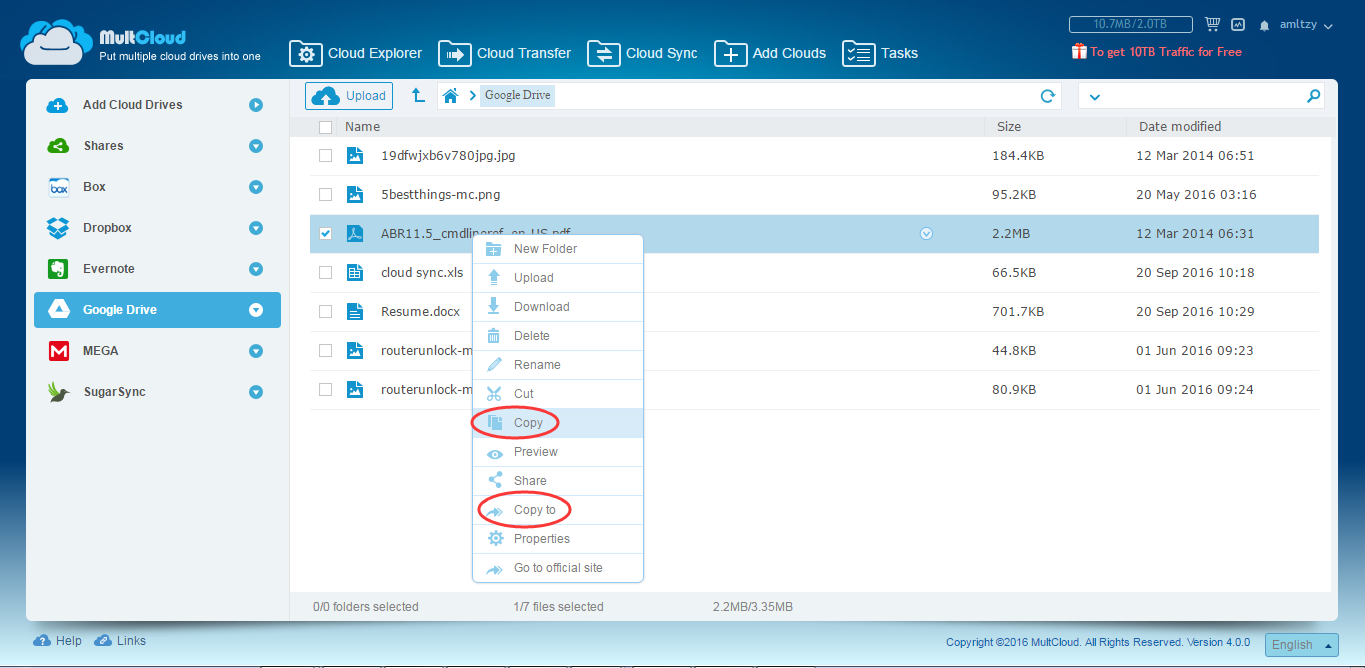This screenshot has height=668, width=1365.
Task: Expand the Evernote drive arrow
Action: (x=256, y=269)
